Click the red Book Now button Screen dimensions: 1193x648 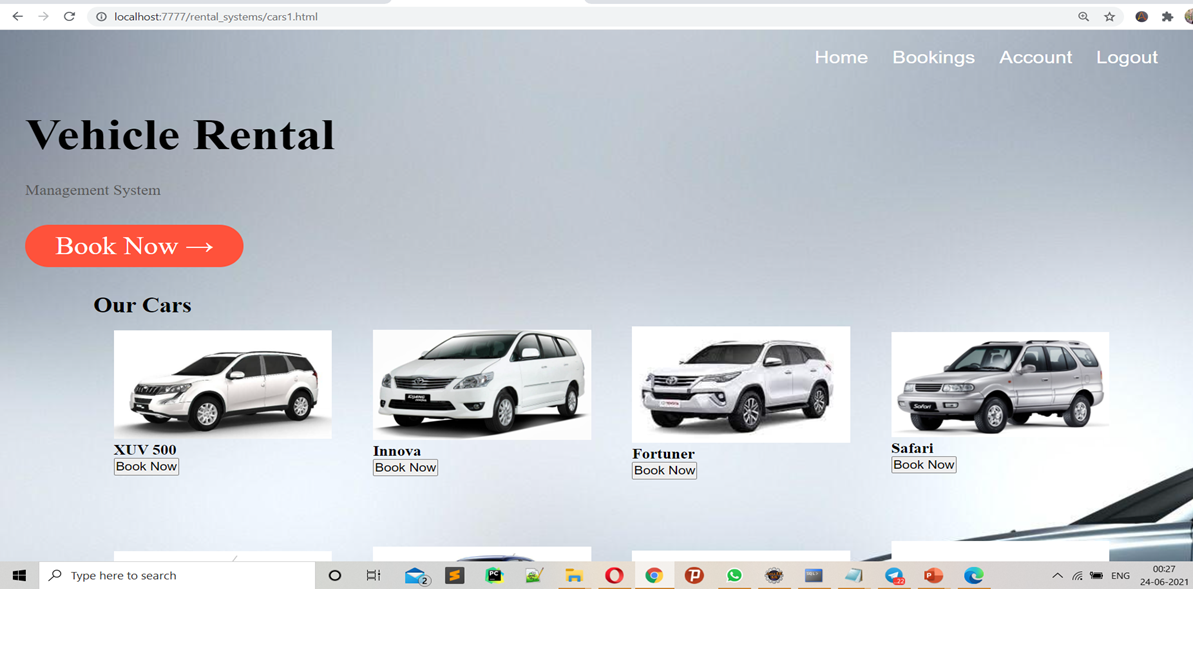[x=134, y=245]
